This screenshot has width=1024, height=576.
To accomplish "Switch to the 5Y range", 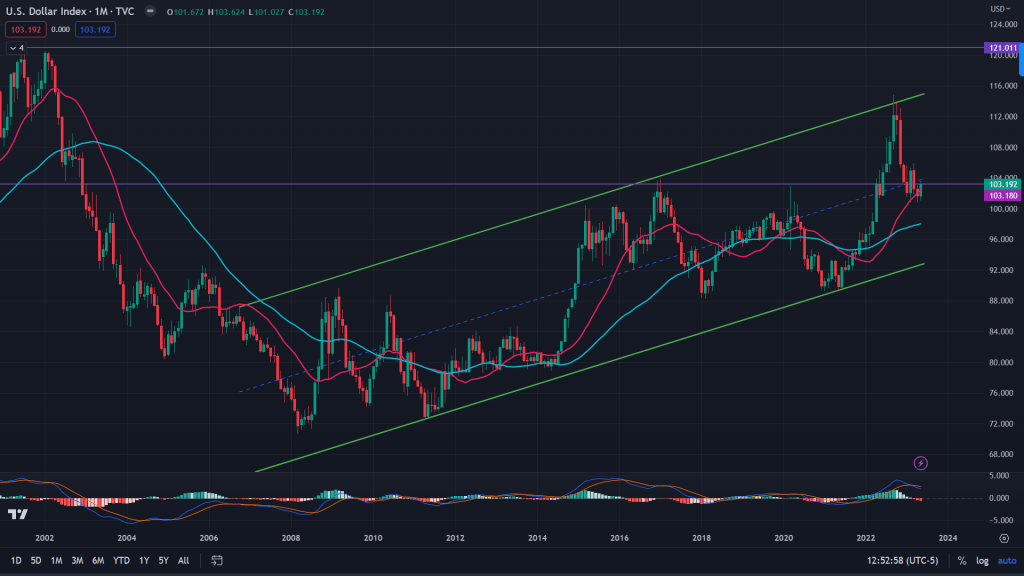I will (x=164, y=561).
